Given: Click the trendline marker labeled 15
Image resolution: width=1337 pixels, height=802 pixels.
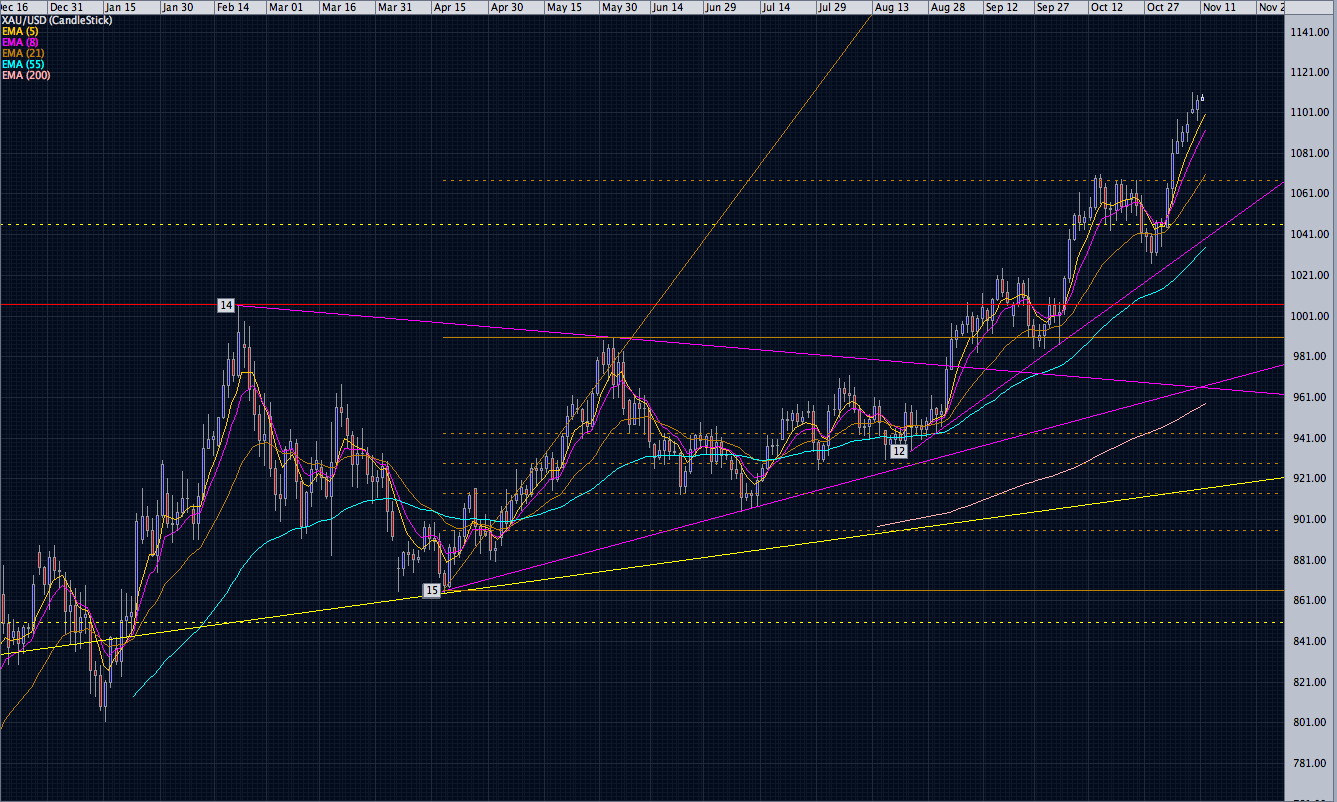Looking at the screenshot, I should point(432,590).
